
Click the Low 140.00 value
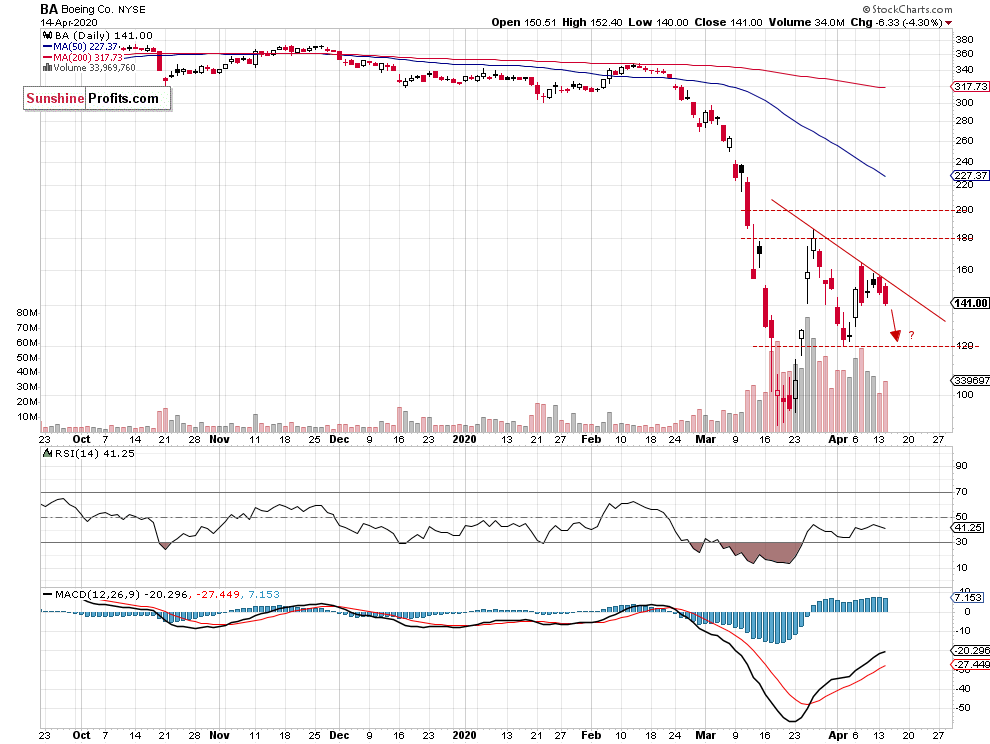coord(658,22)
